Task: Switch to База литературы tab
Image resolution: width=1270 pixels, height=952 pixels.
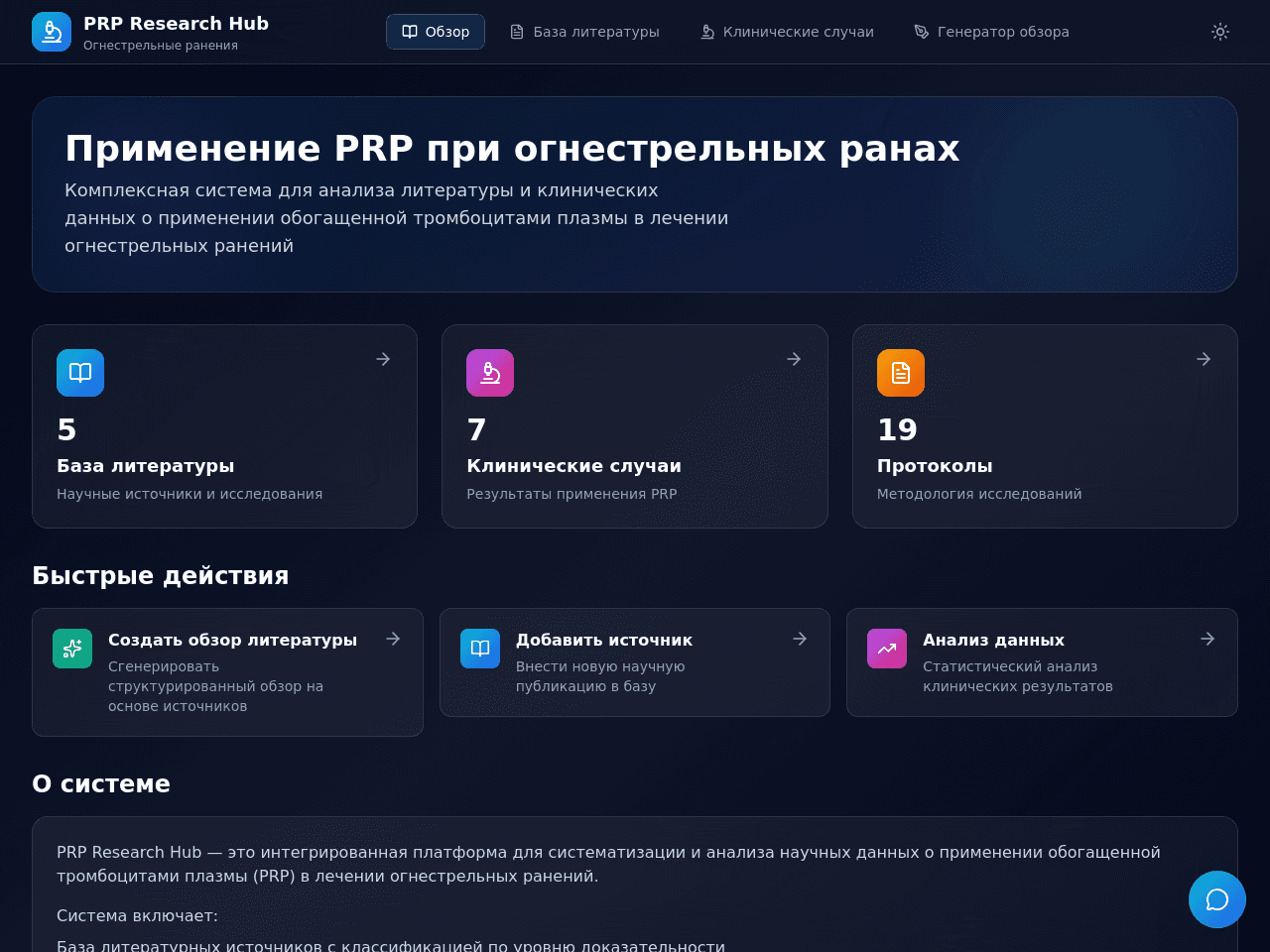Action: 584,32
